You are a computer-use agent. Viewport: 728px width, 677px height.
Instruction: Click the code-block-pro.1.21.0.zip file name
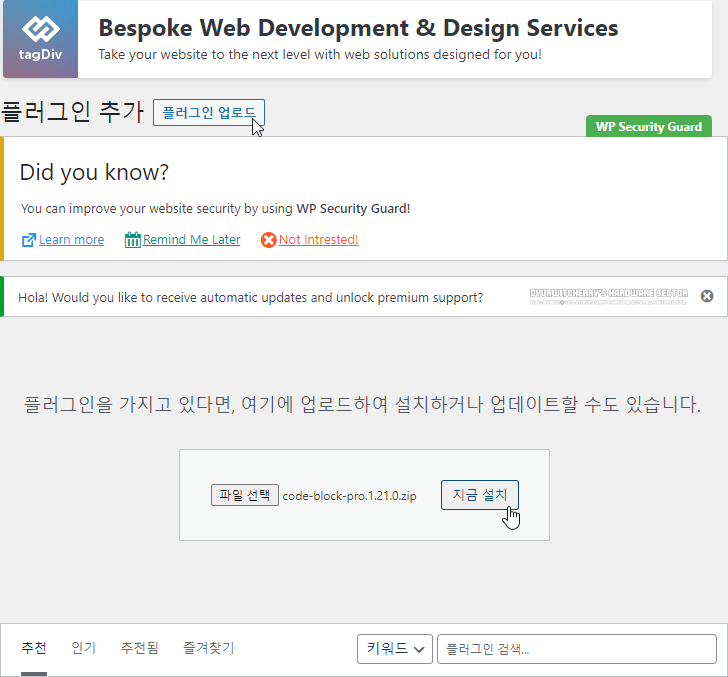click(x=349, y=496)
